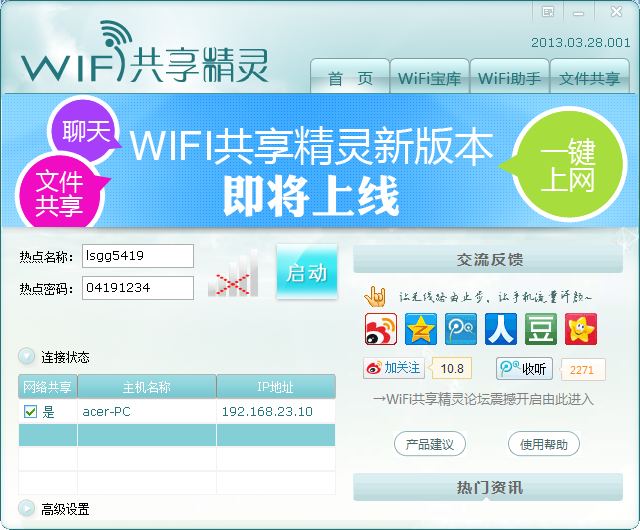This screenshot has height=530, width=640.
Task: Open 产品建议 feedback
Action: point(430,444)
